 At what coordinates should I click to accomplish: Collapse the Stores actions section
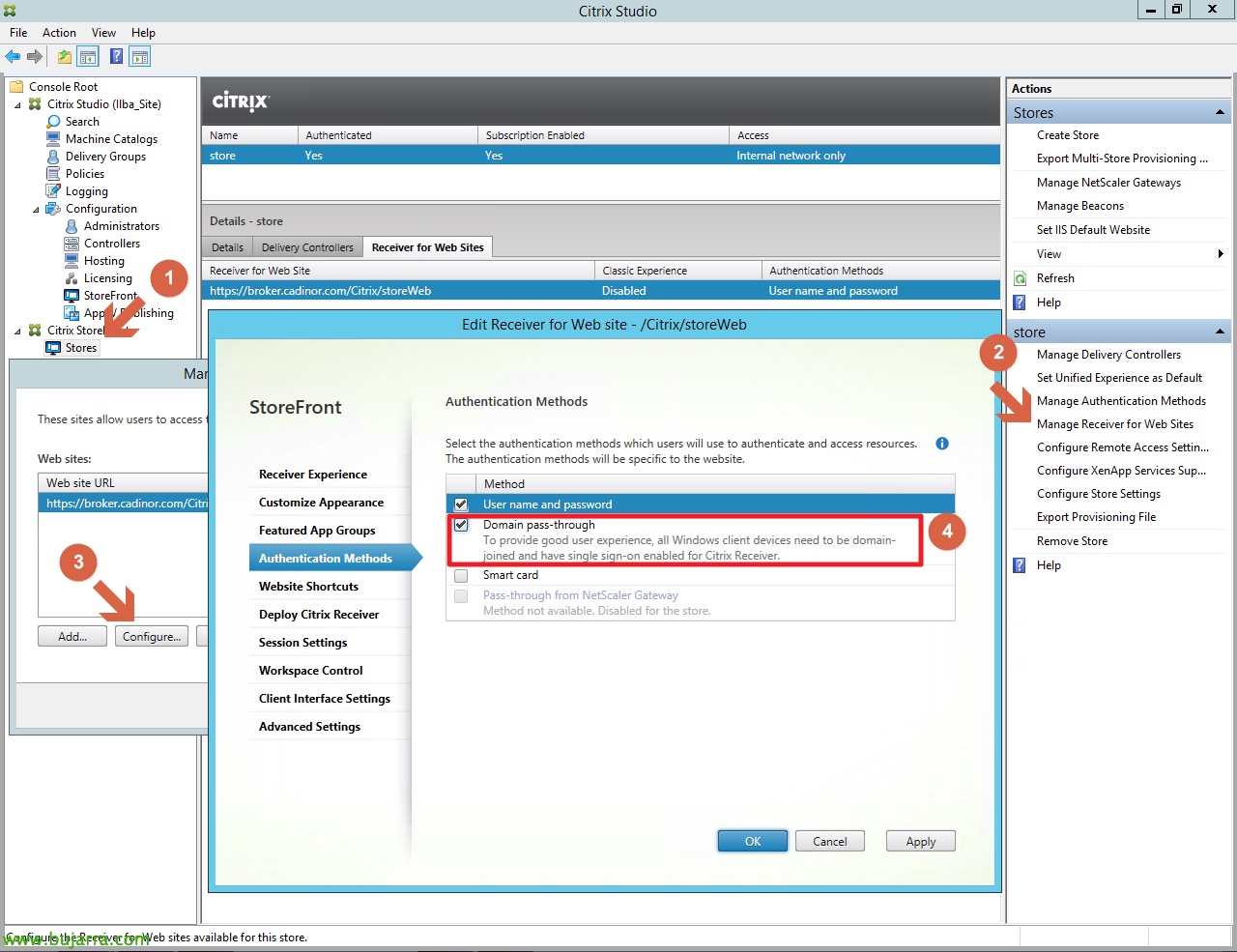(x=1220, y=113)
